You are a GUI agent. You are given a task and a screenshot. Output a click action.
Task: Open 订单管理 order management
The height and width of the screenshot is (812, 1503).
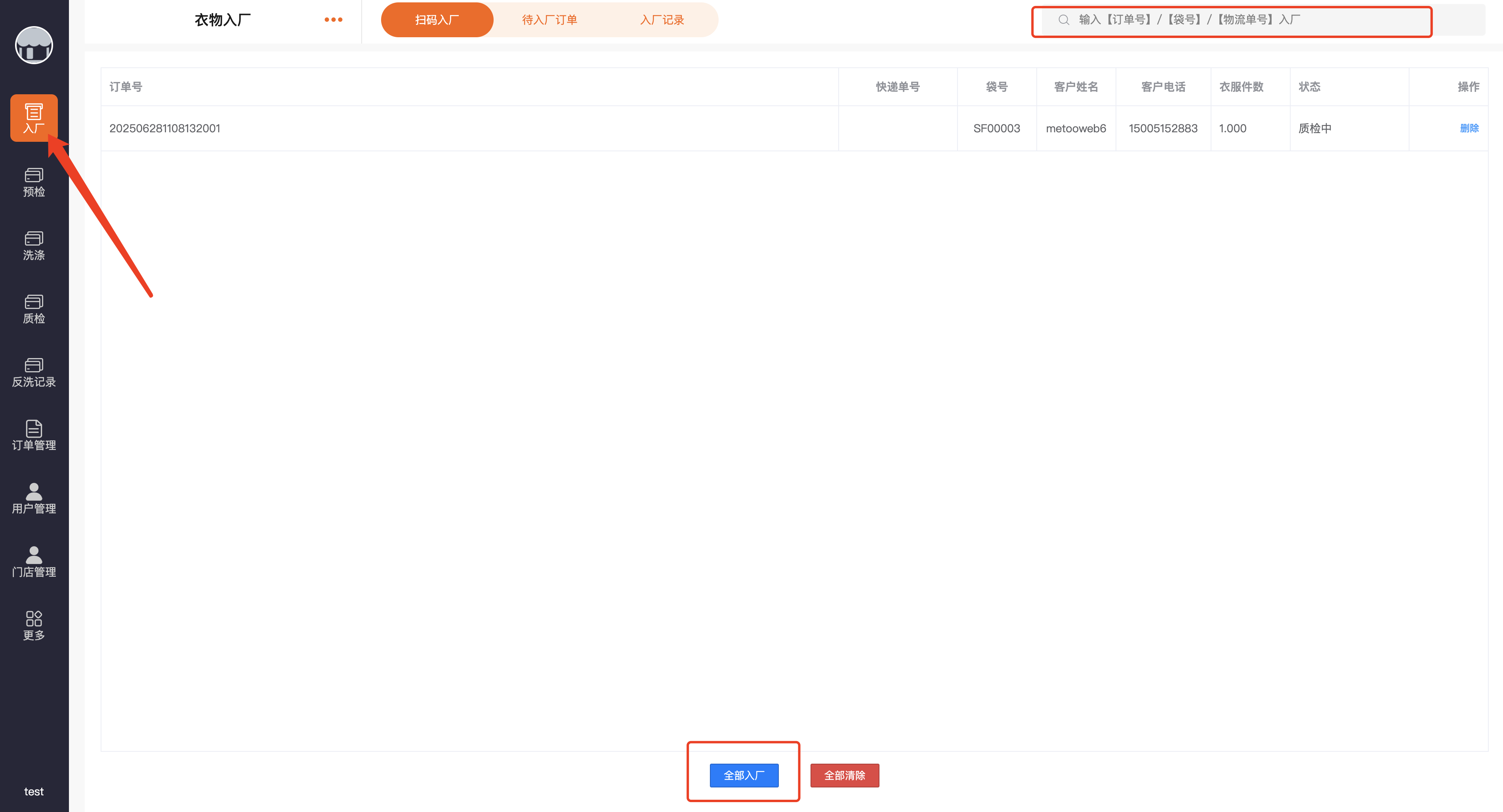pos(34,436)
